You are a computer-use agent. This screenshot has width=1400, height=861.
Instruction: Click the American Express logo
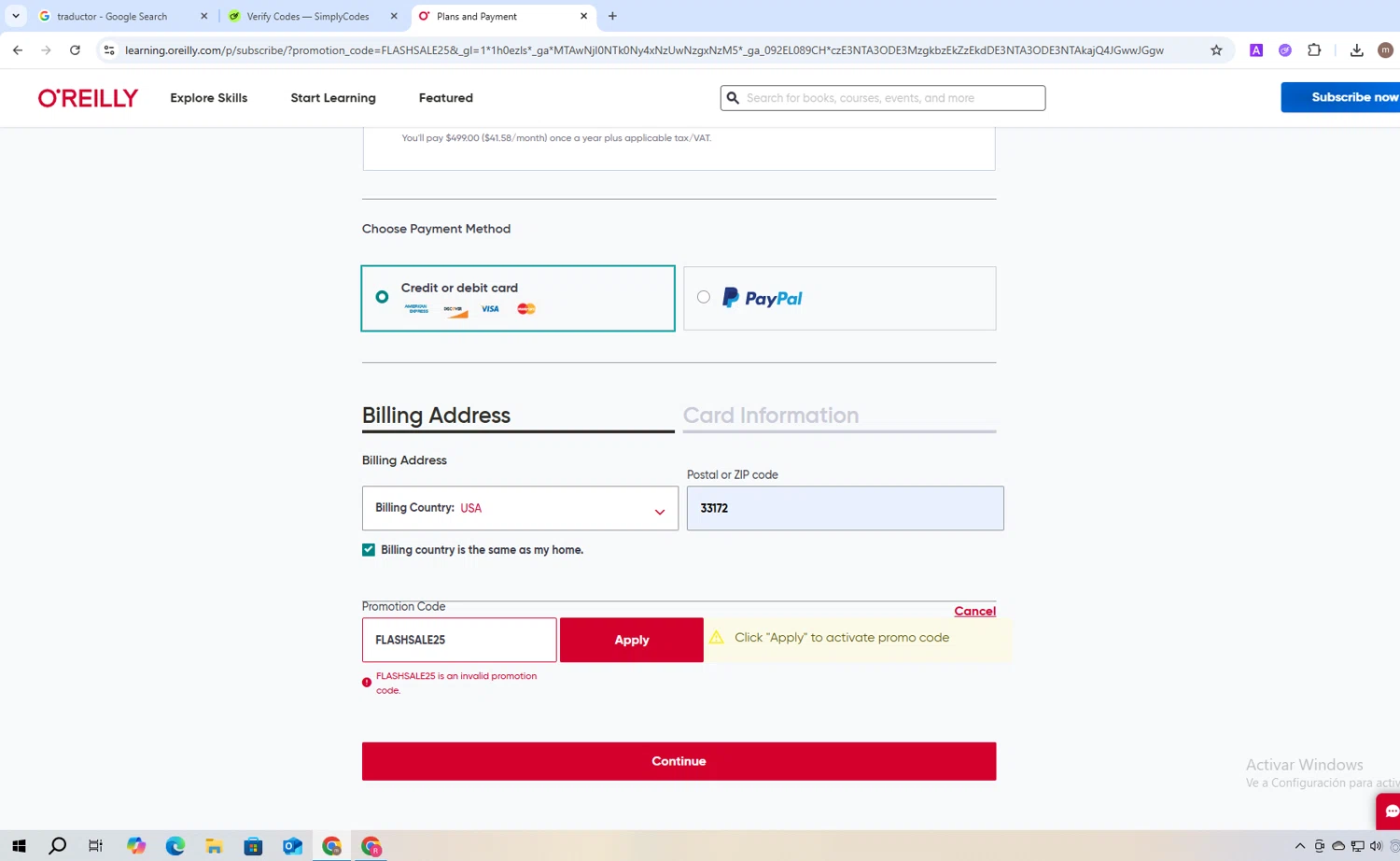coord(417,309)
